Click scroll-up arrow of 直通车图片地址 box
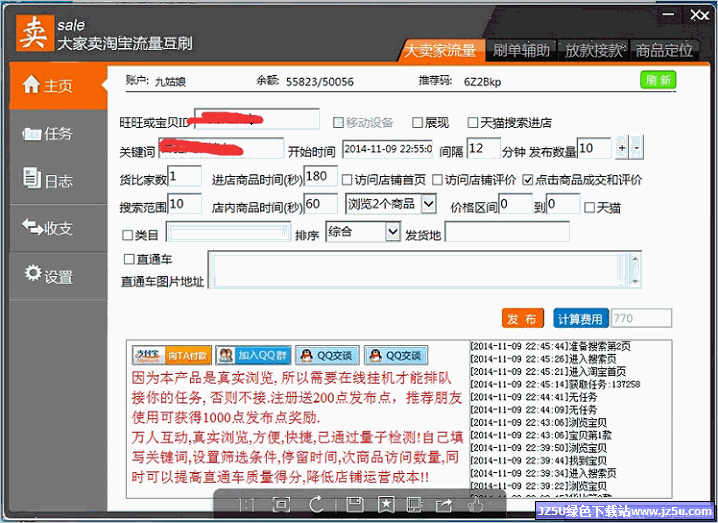The height and width of the screenshot is (523, 718). (635, 258)
